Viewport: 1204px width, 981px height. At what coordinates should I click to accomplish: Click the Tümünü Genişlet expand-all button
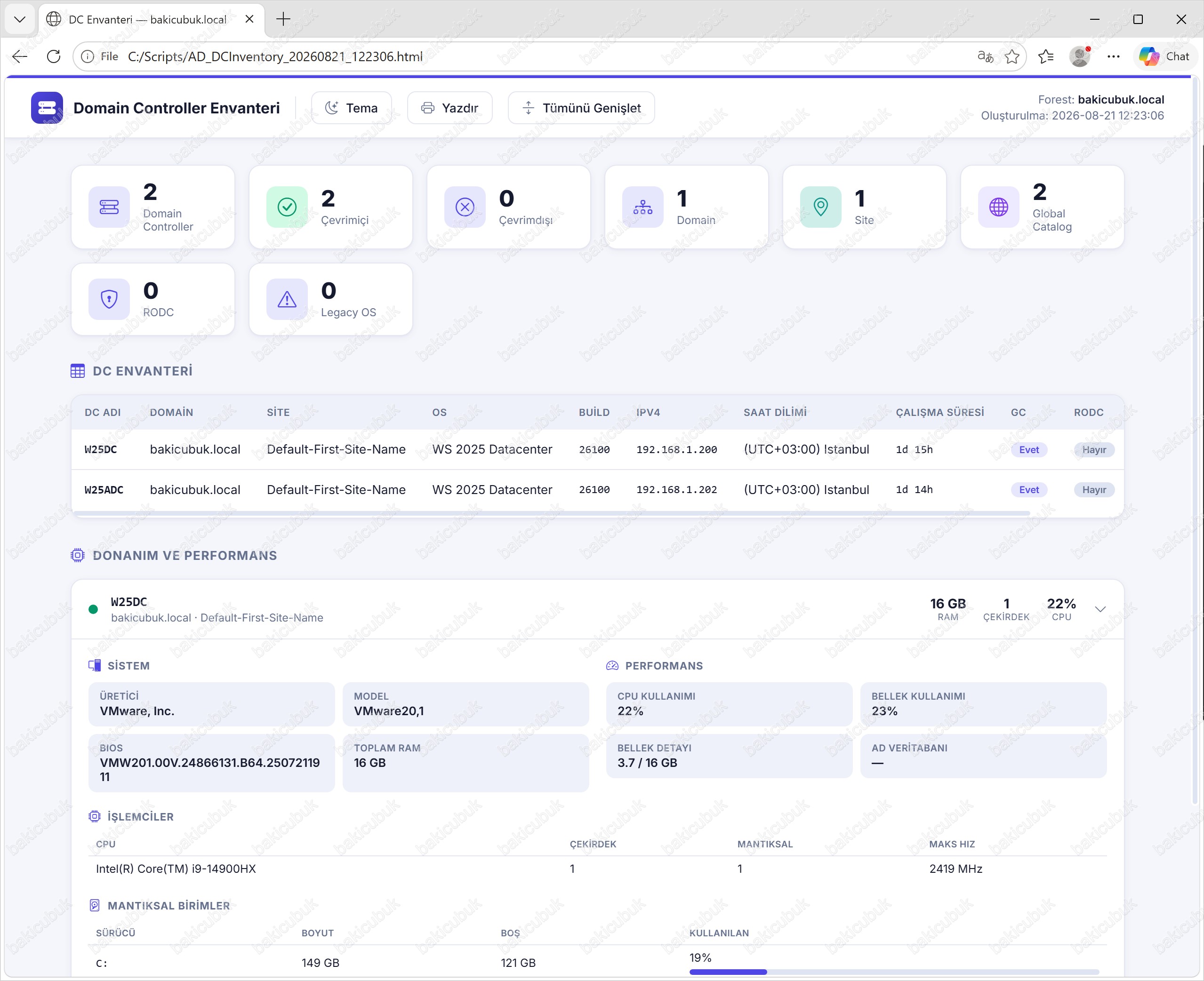581,108
